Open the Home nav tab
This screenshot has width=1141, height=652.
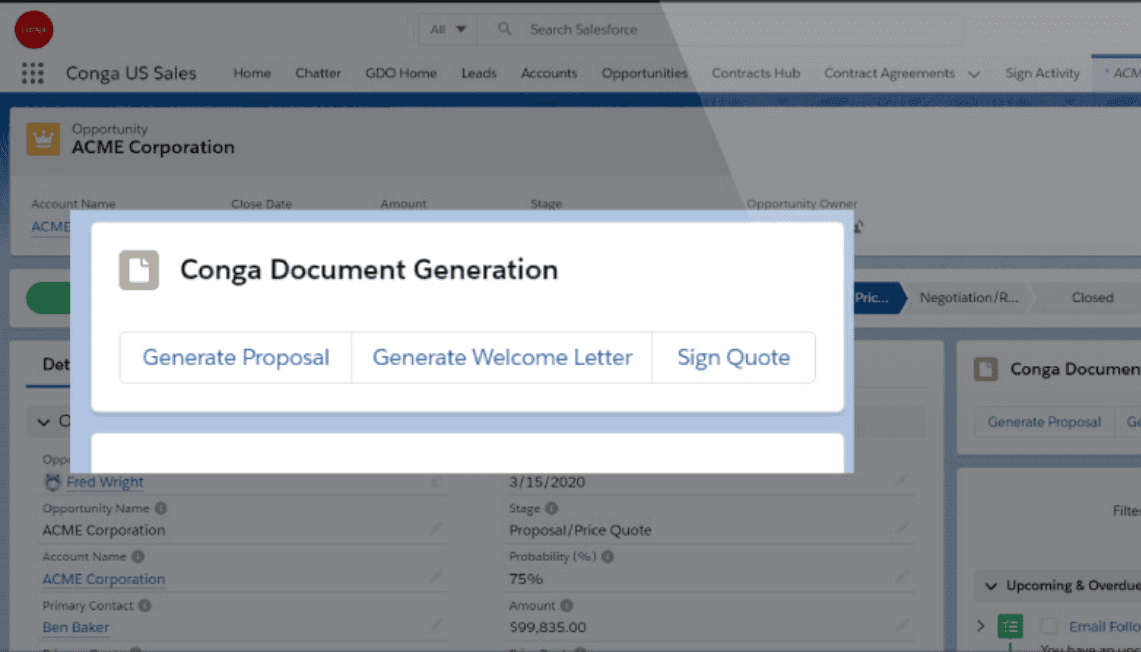pos(252,73)
